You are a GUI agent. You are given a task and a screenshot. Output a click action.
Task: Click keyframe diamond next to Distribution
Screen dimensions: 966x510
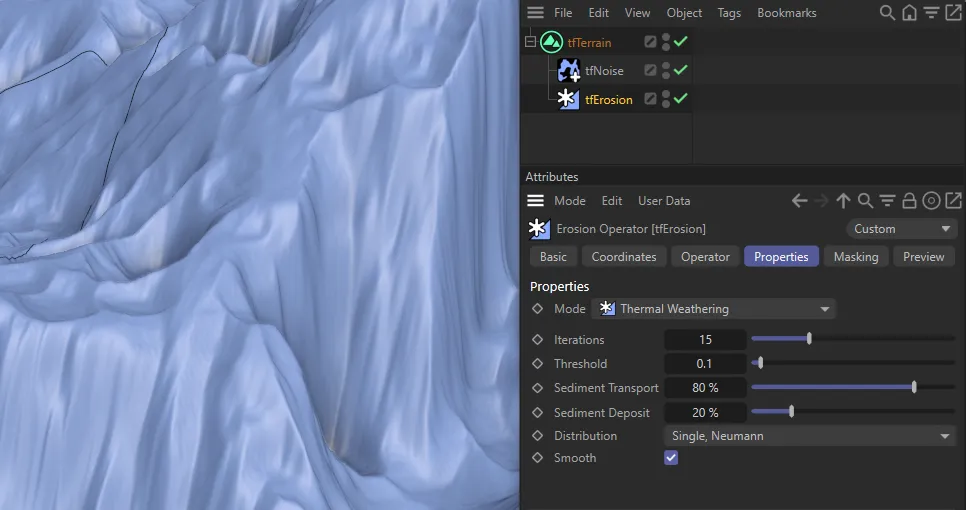click(x=537, y=435)
